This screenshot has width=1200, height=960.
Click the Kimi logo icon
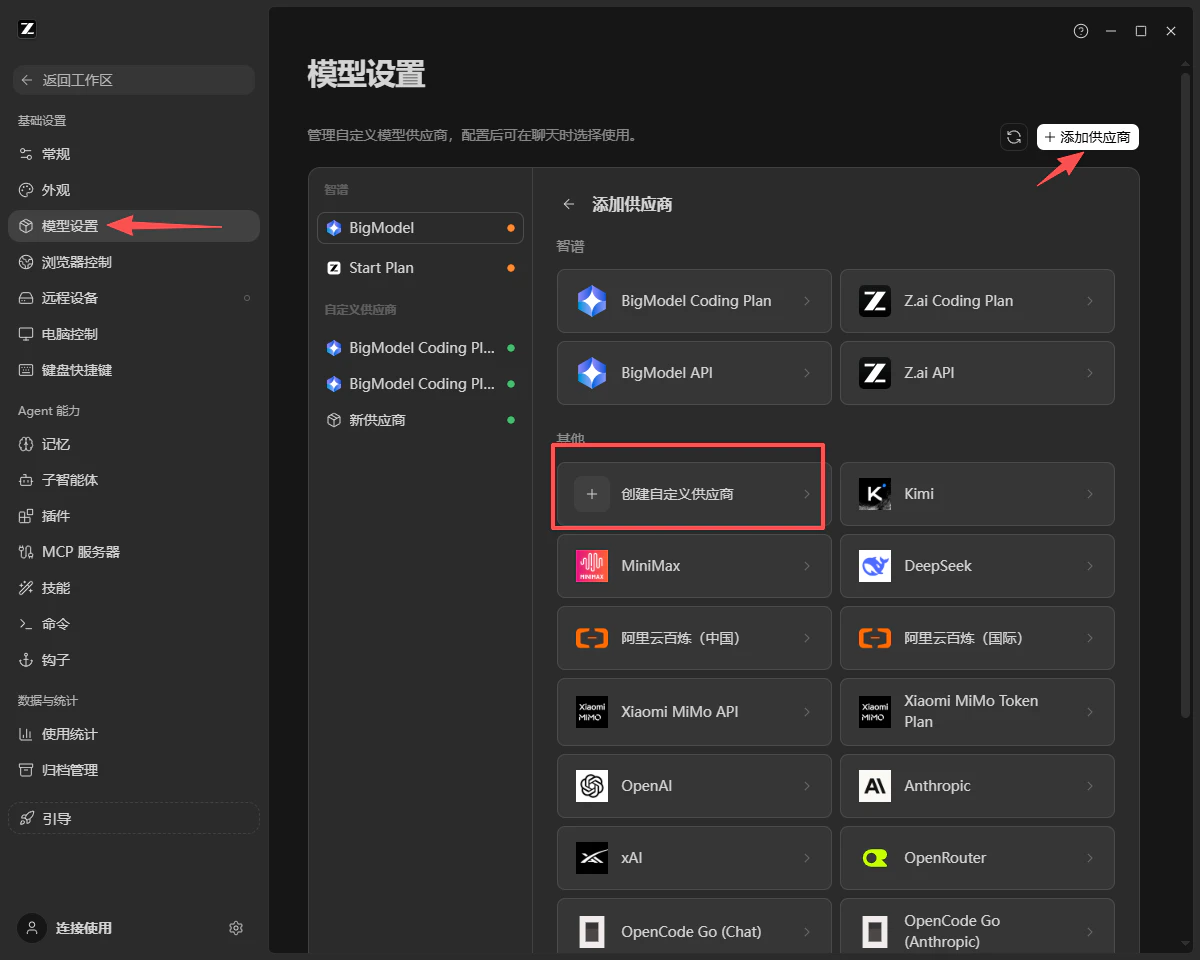(875, 494)
